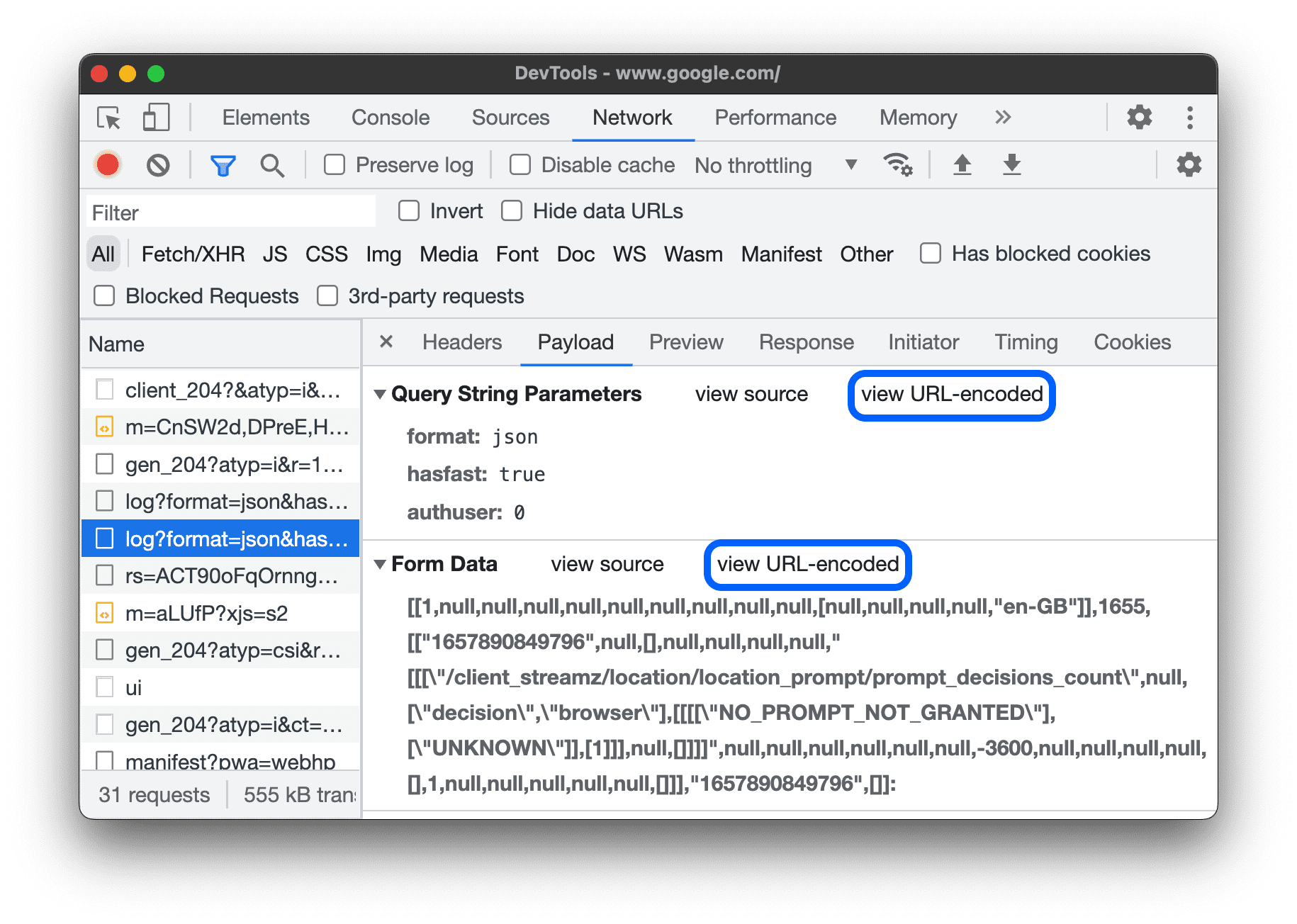Click view URL-encoded for Query String Parameters
Image resolution: width=1297 pixels, height=924 pixels.
950,395
